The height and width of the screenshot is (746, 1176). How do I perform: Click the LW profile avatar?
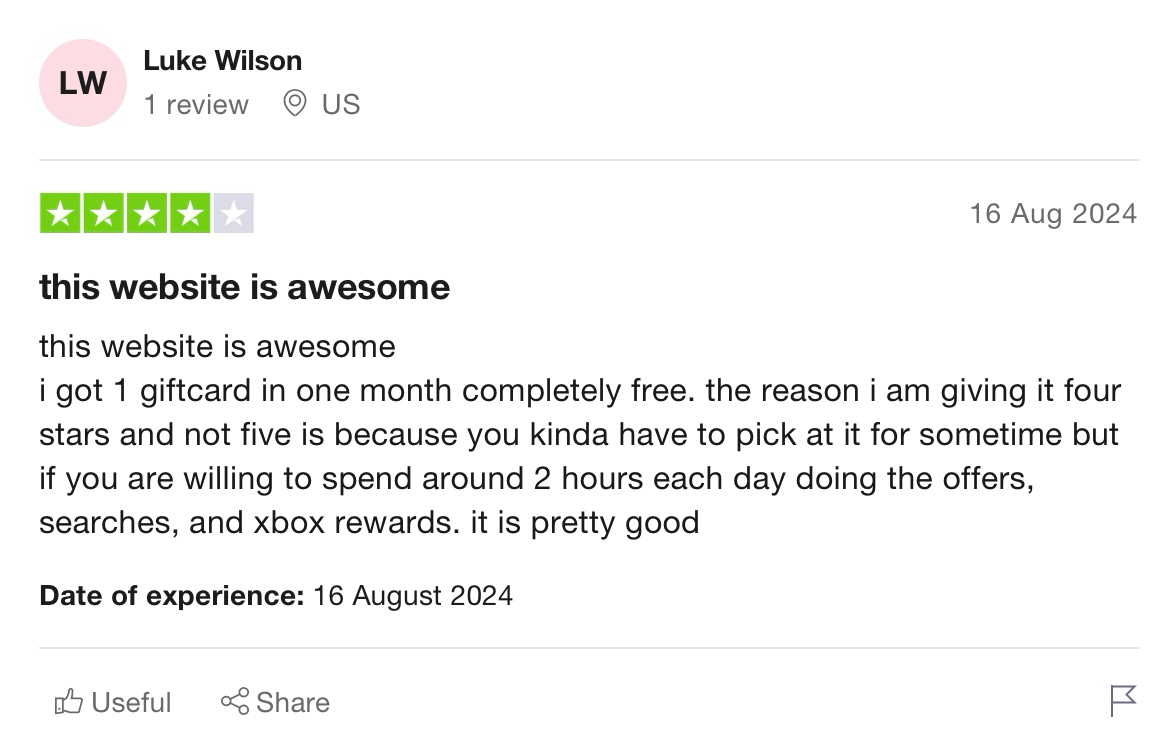pos(82,83)
